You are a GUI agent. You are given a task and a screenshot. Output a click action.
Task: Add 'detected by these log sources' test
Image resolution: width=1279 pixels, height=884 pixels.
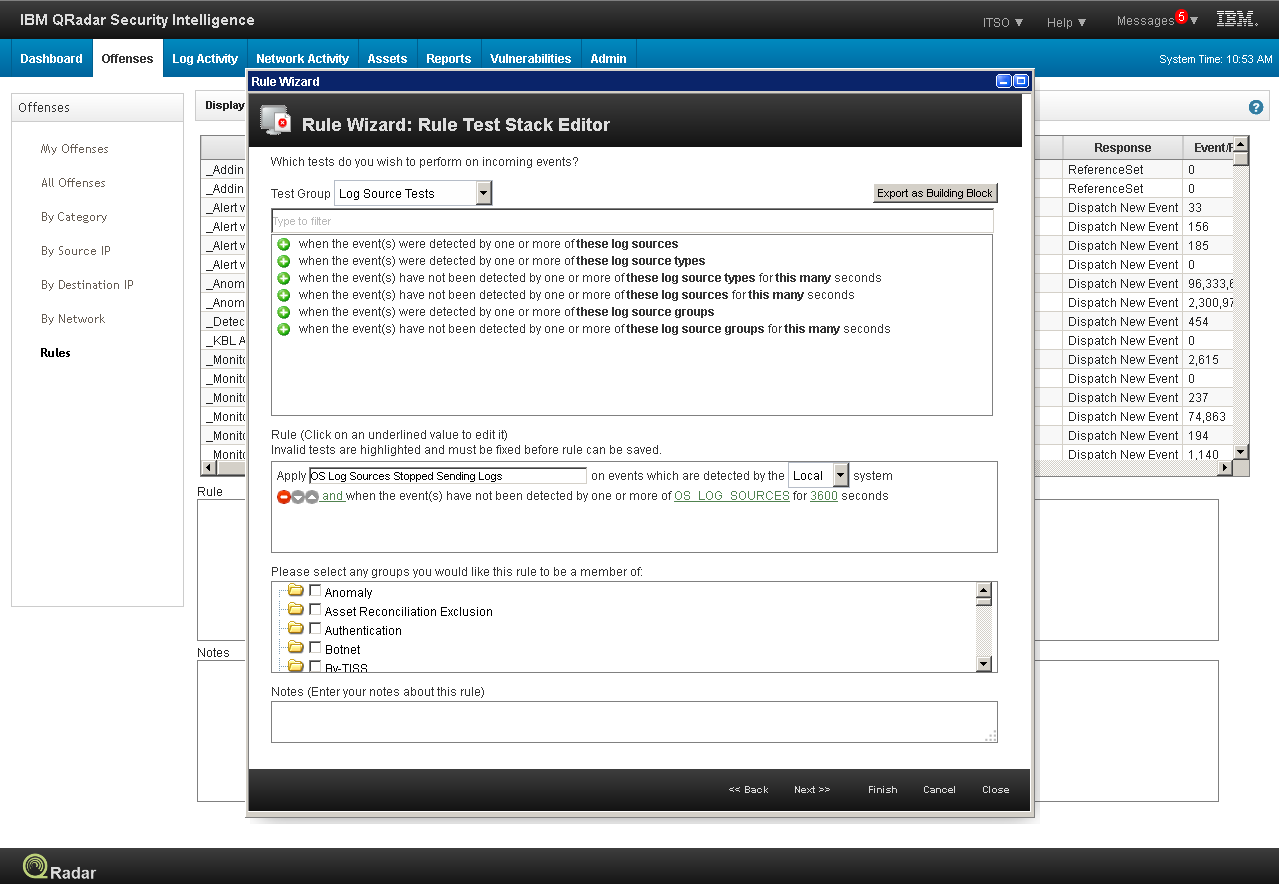pos(284,244)
